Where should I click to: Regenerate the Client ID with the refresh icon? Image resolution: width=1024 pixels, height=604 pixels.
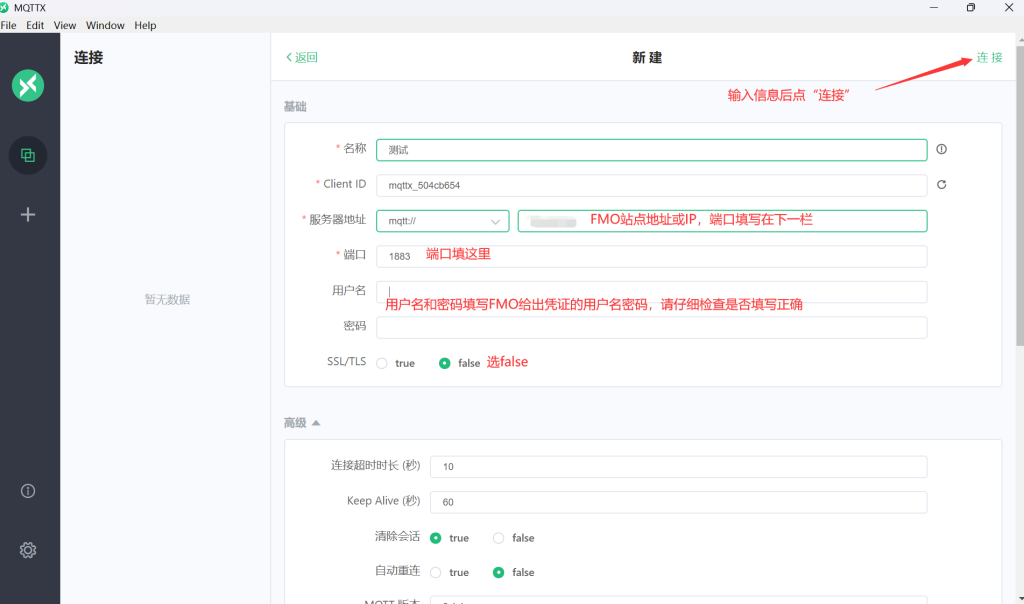pos(941,185)
